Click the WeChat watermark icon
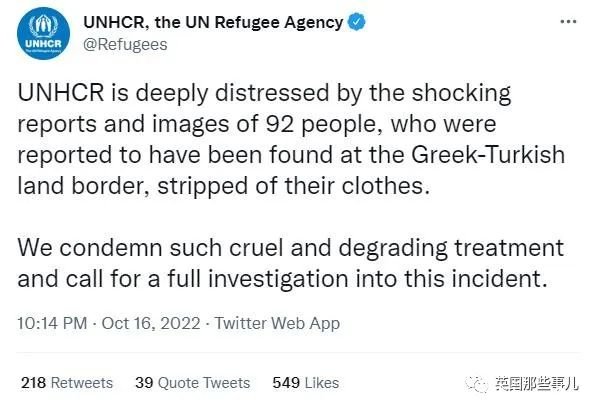The height and width of the screenshot is (409, 597). [477, 383]
